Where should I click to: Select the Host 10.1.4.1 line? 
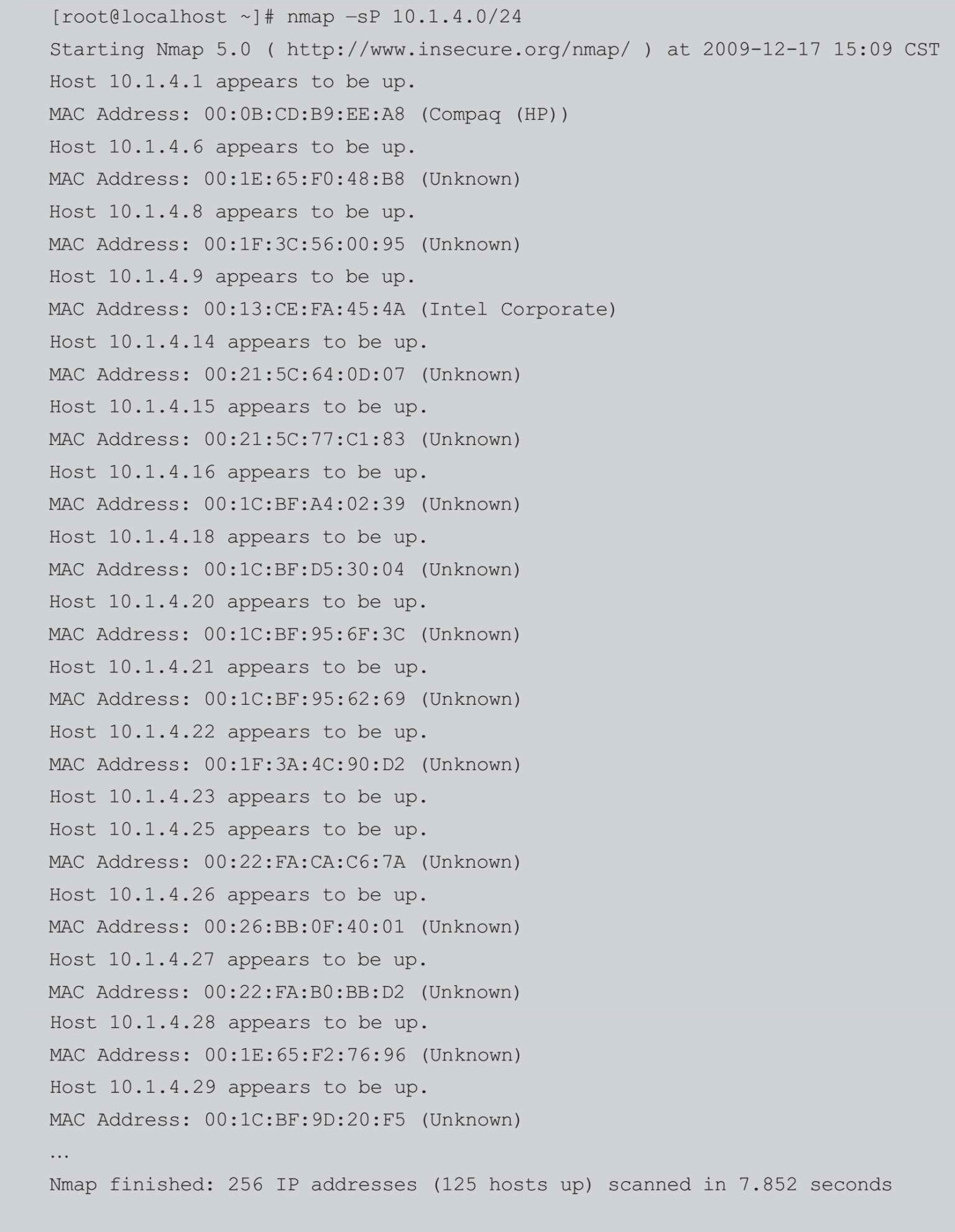pyautogui.click(x=232, y=82)
